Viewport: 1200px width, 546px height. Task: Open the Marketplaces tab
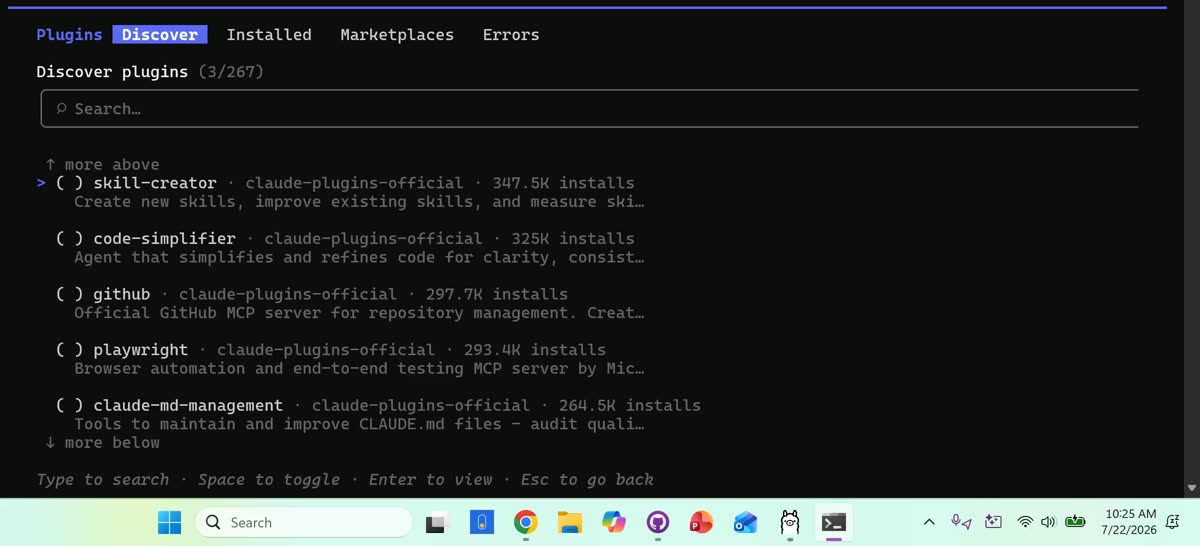[397, 34]
